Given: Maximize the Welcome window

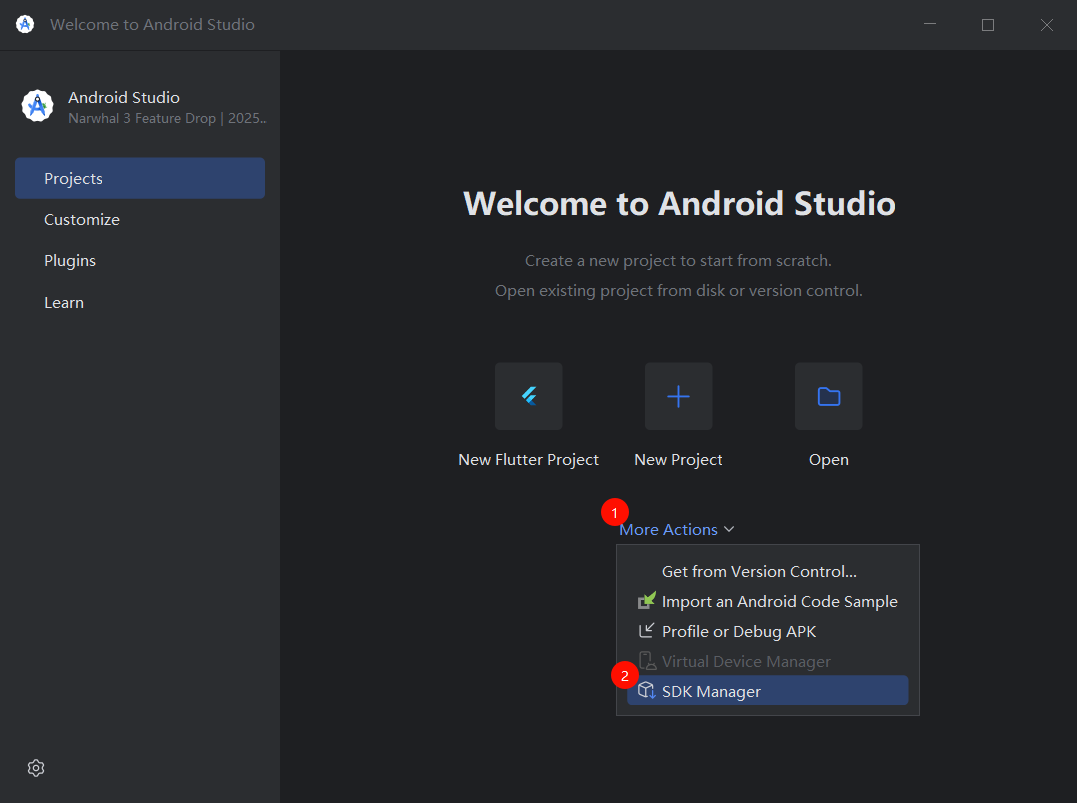Looking at the screenshot, I should click(988, 25).
